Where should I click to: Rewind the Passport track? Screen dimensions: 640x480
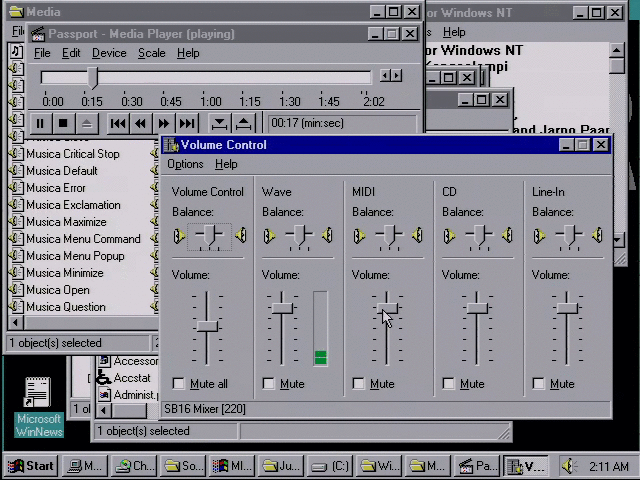coord(141,123)
